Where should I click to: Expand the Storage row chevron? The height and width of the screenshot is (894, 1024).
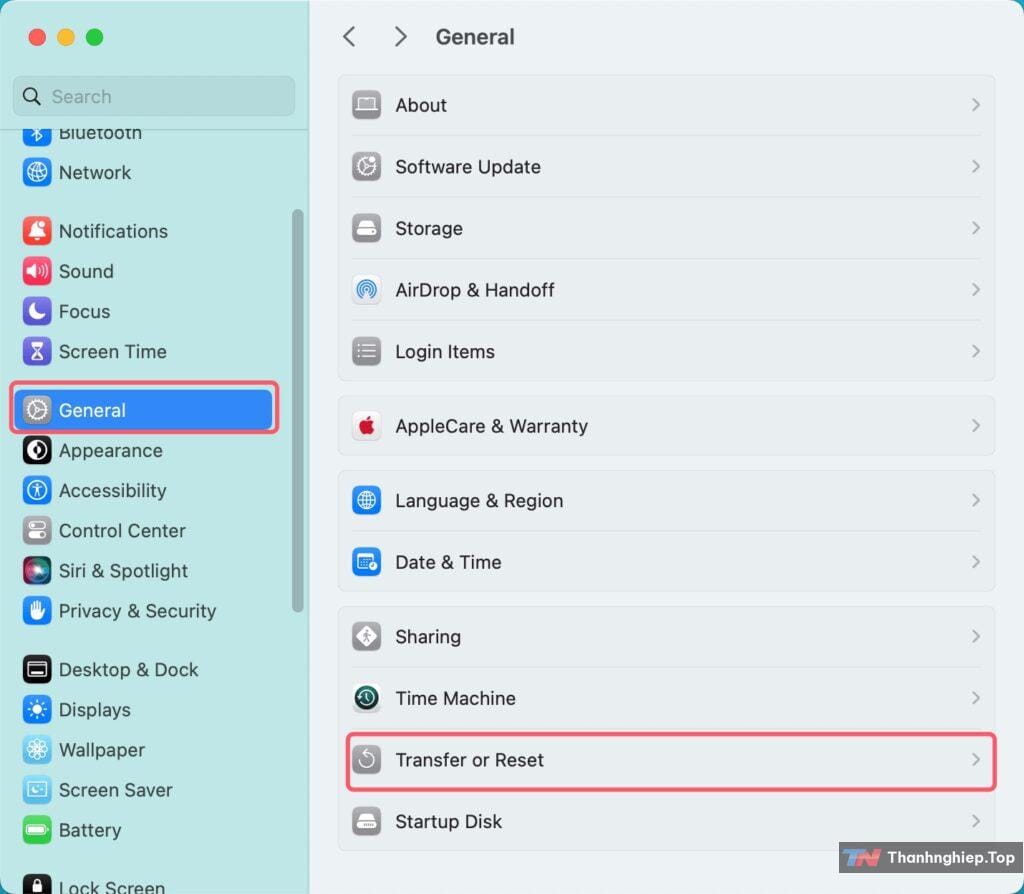point(976,228)
